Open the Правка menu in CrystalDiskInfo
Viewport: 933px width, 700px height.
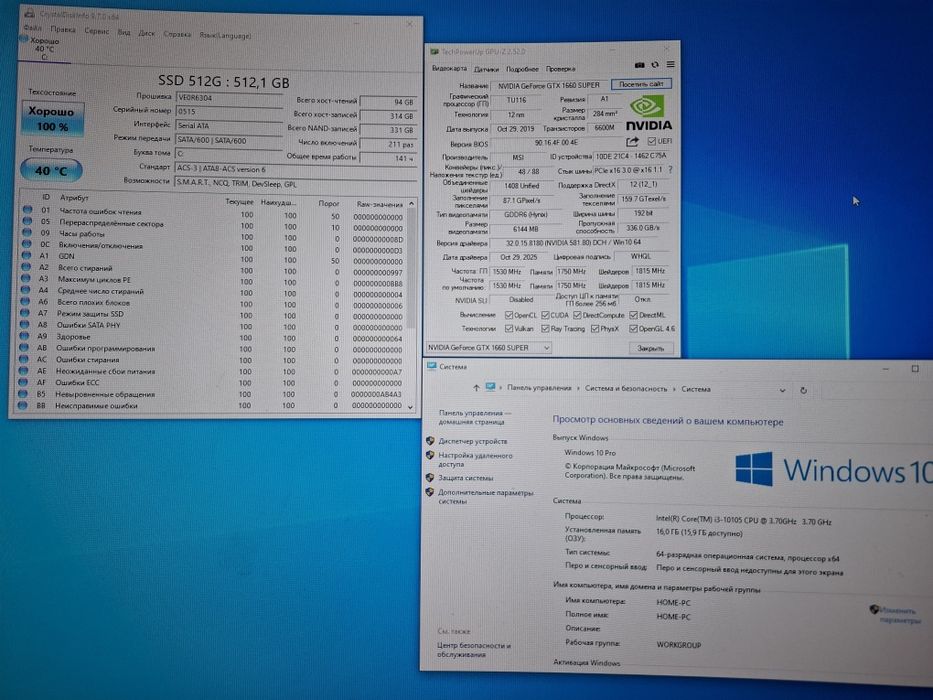click(x=63, y=29)
